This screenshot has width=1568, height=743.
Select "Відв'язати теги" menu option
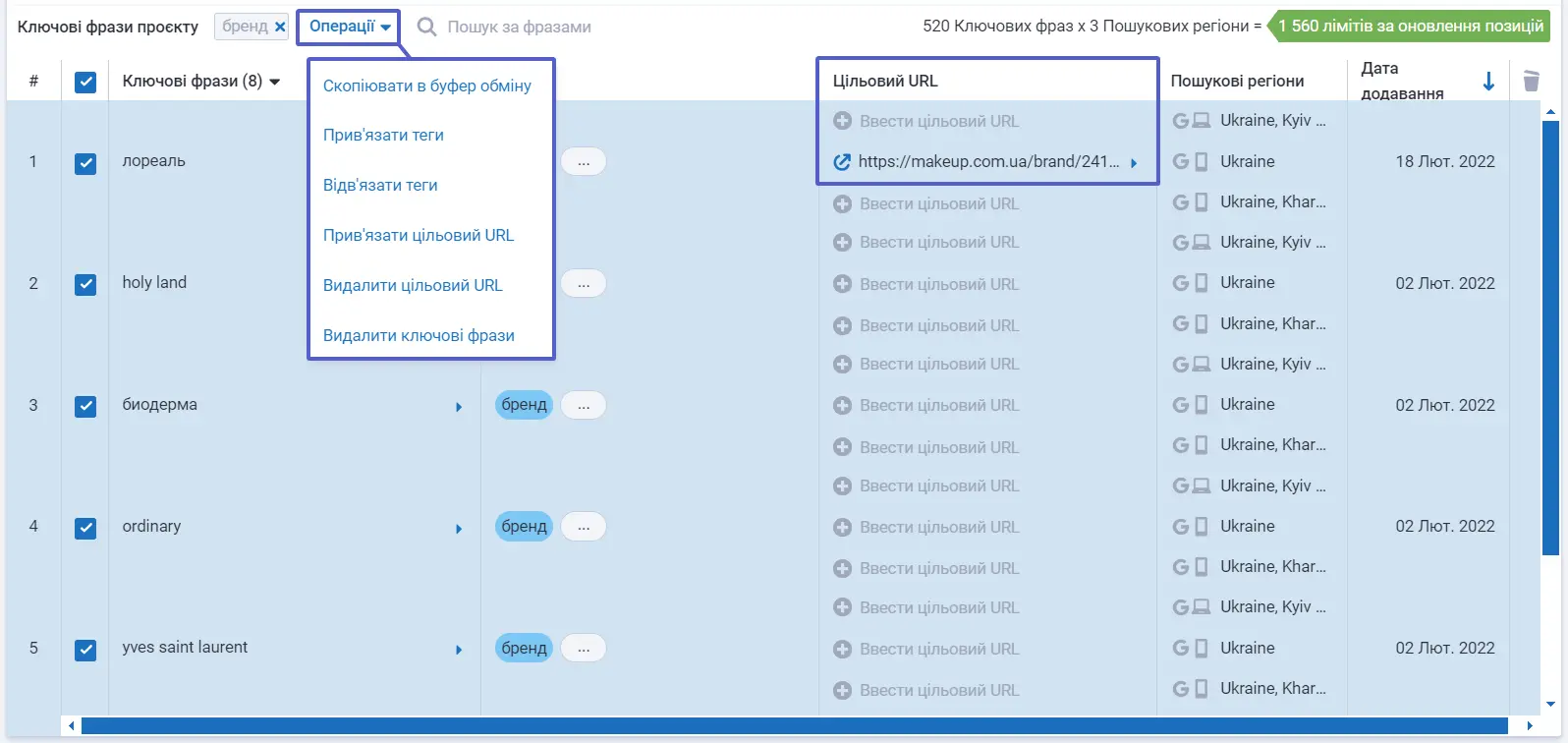click(x=380, y=185)
